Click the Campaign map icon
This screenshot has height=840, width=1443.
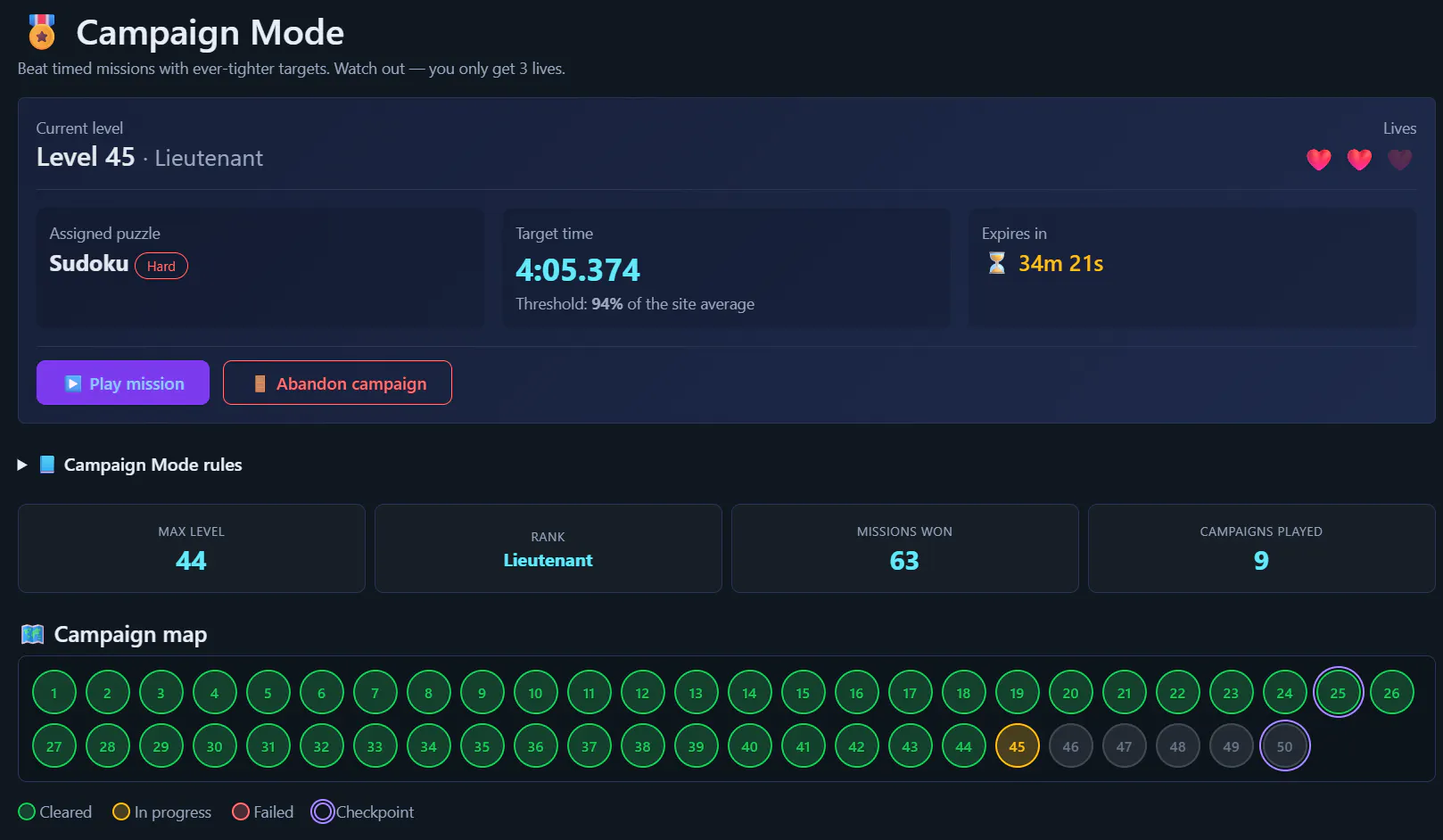[x=33, y=634]
